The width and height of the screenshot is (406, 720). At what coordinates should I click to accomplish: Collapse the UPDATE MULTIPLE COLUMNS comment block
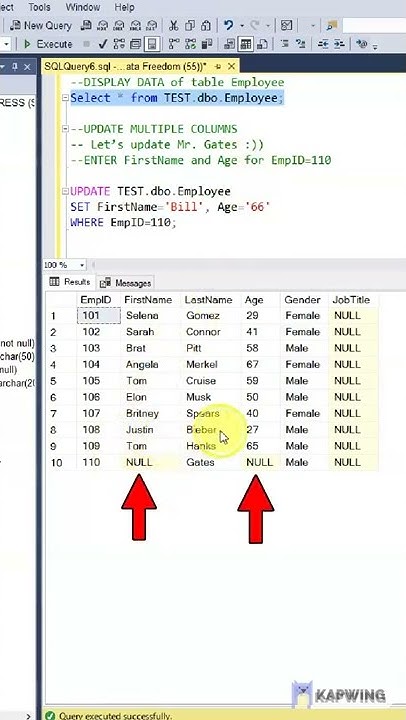pyautogui.click(x=65, y=129)
